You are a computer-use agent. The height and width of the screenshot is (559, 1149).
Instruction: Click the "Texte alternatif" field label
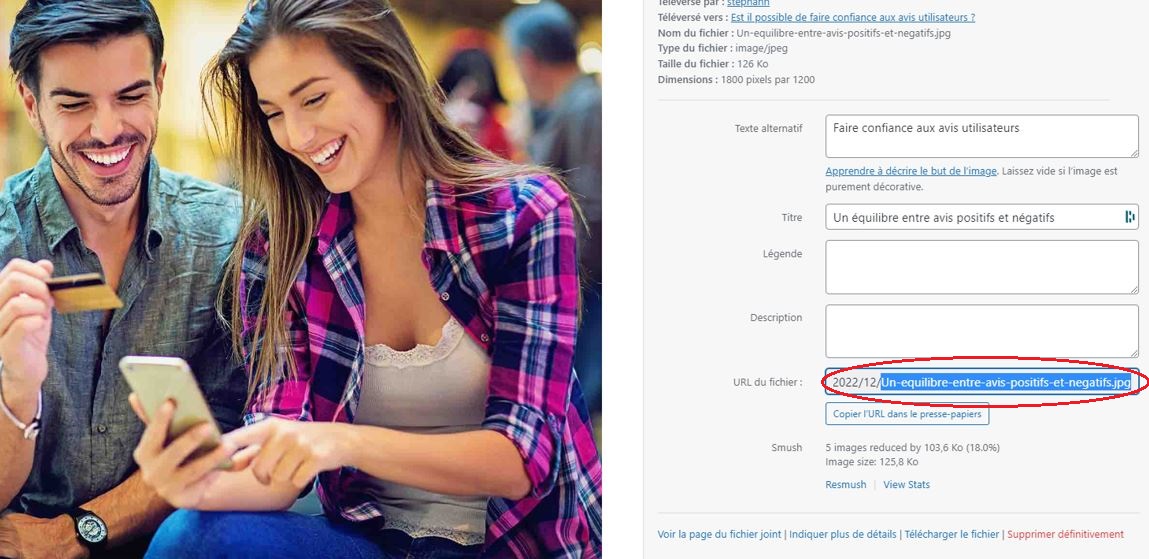click(768, 128)
